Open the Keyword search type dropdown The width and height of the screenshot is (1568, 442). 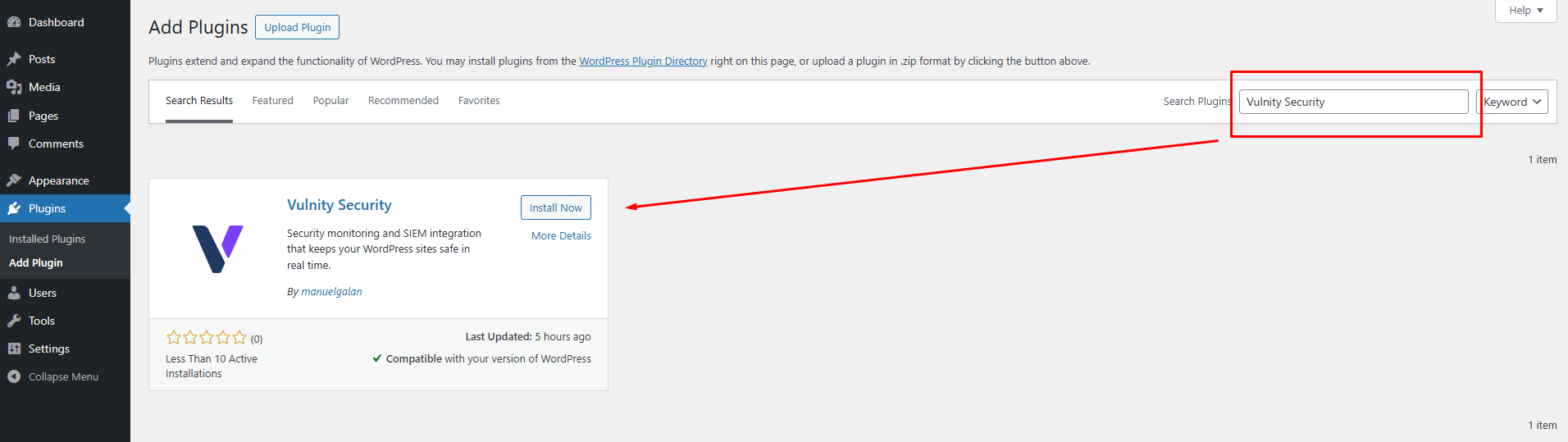tap(1512, 102)
